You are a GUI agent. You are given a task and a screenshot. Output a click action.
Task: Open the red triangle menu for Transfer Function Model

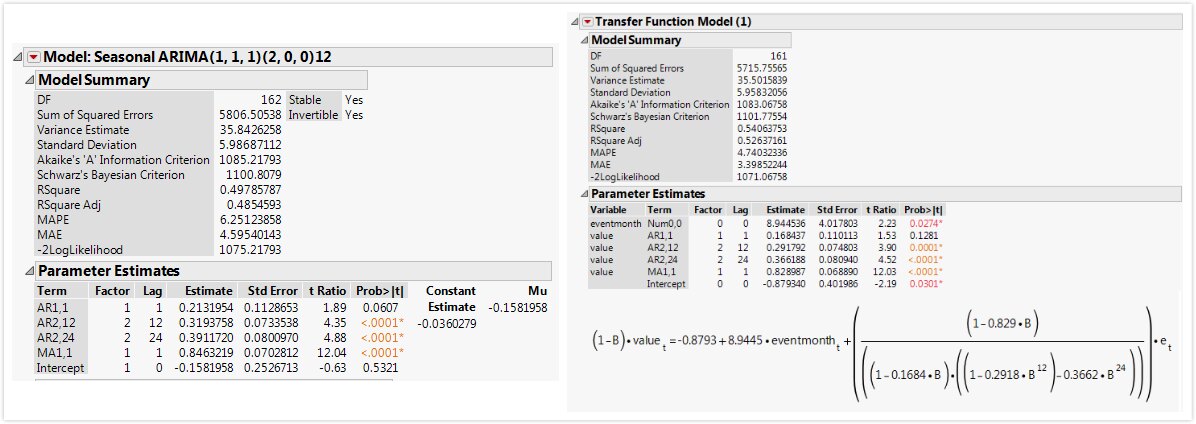tap(587, 22)
